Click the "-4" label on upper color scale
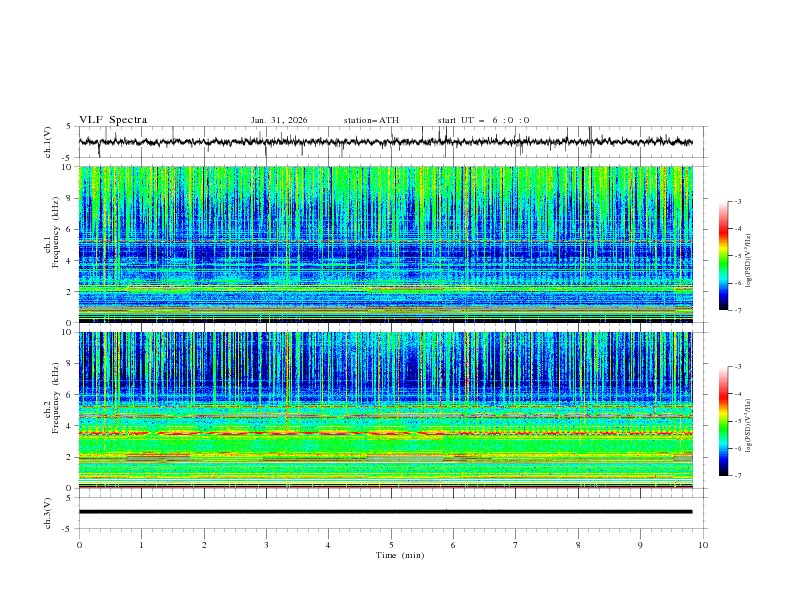Screen dimensions: 792x612 coord(738,229)
